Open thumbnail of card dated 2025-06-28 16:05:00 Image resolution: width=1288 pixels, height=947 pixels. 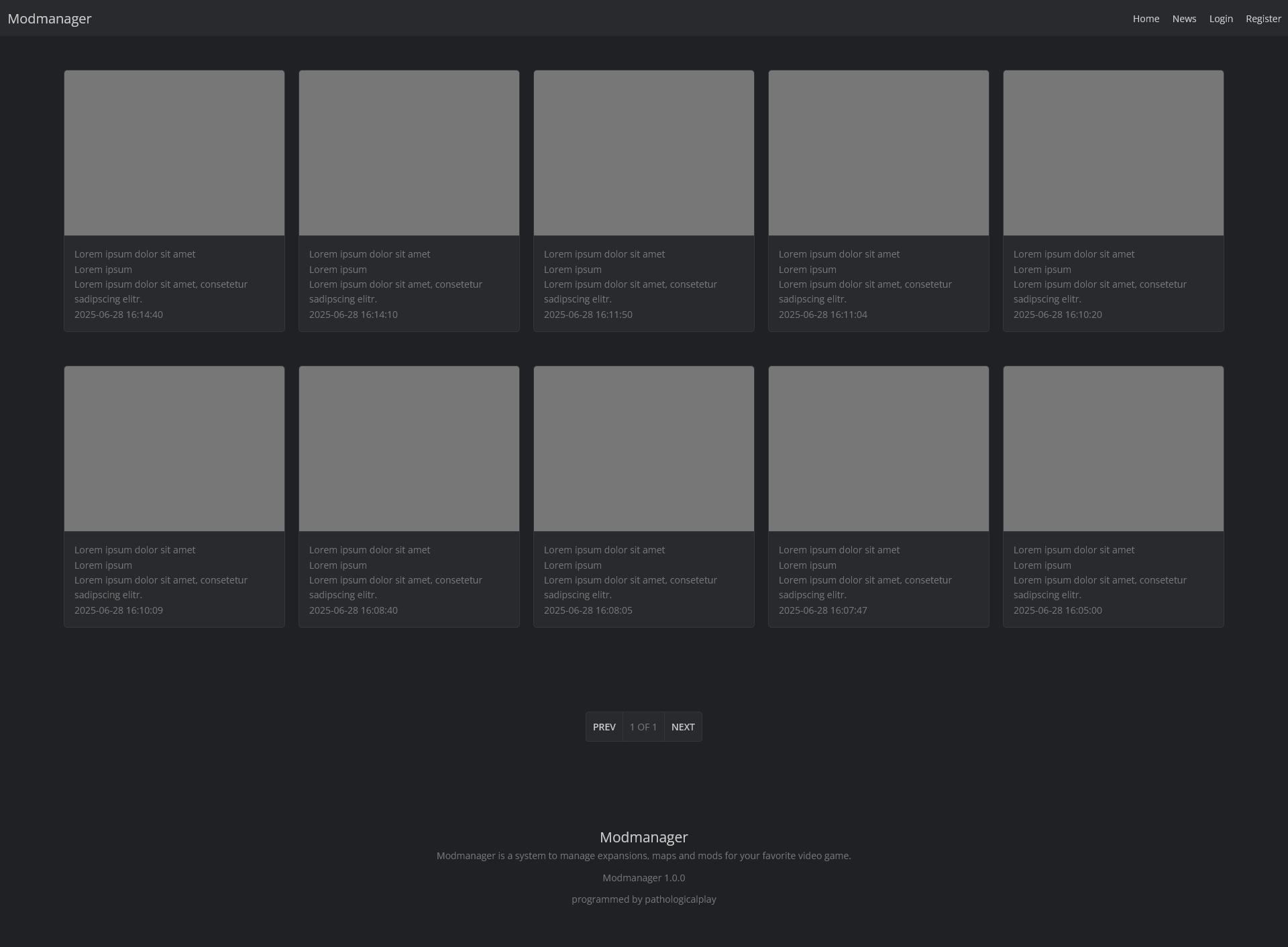(1114, 449)
